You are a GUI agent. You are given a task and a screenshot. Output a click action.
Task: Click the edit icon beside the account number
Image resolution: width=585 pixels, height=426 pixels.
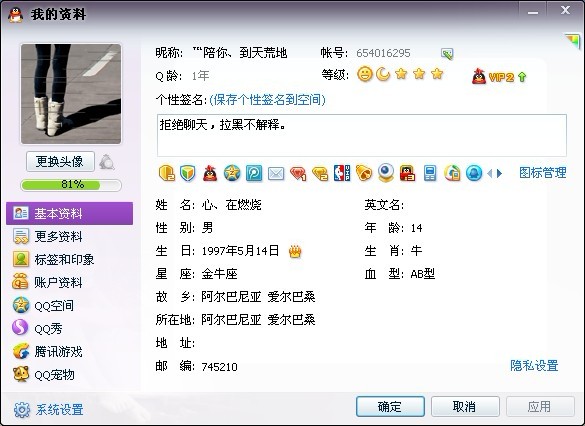click(447, 54)
